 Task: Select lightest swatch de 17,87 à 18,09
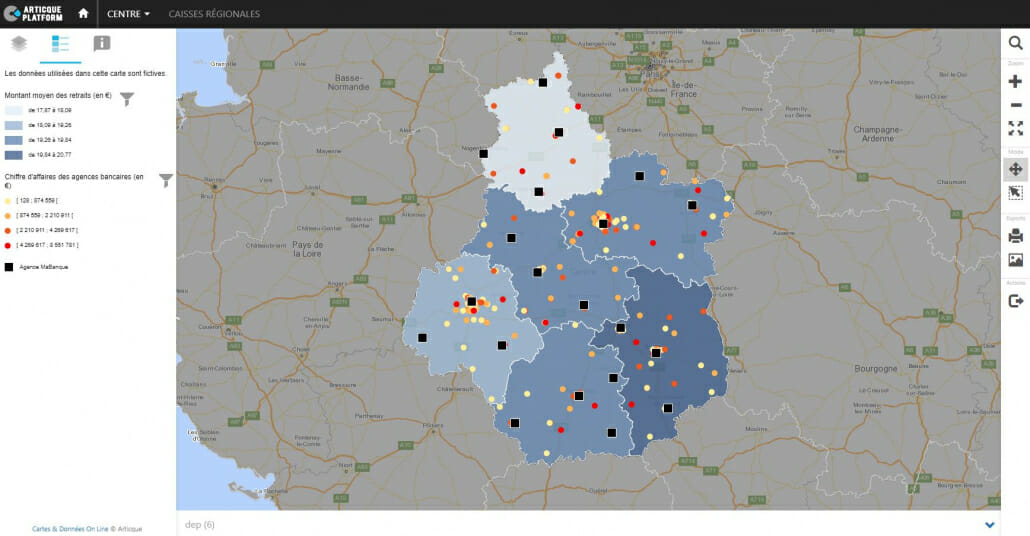(14, 110)
